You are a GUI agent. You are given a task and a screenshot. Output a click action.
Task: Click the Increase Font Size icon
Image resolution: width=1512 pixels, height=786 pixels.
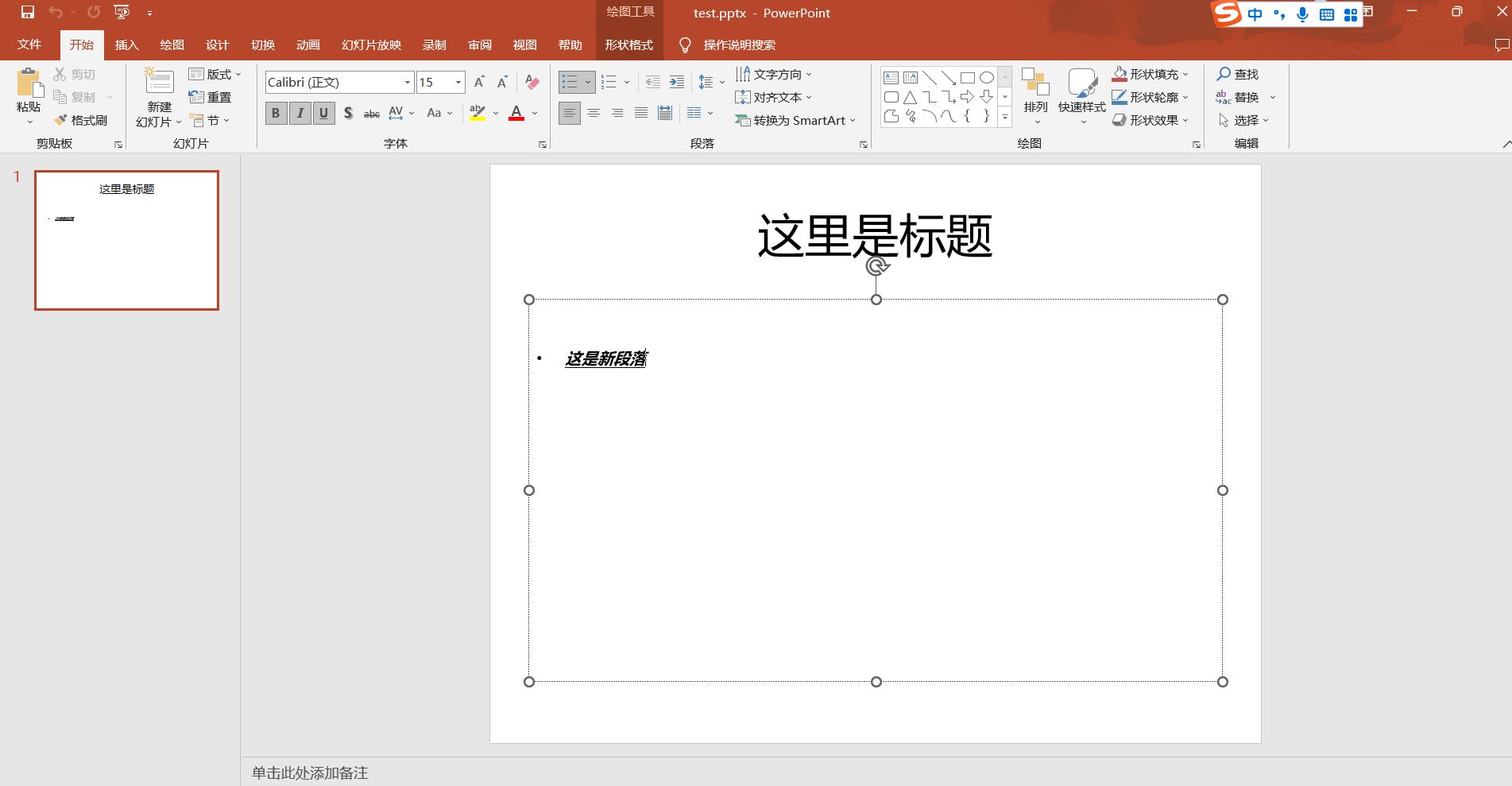pos(478,81)
